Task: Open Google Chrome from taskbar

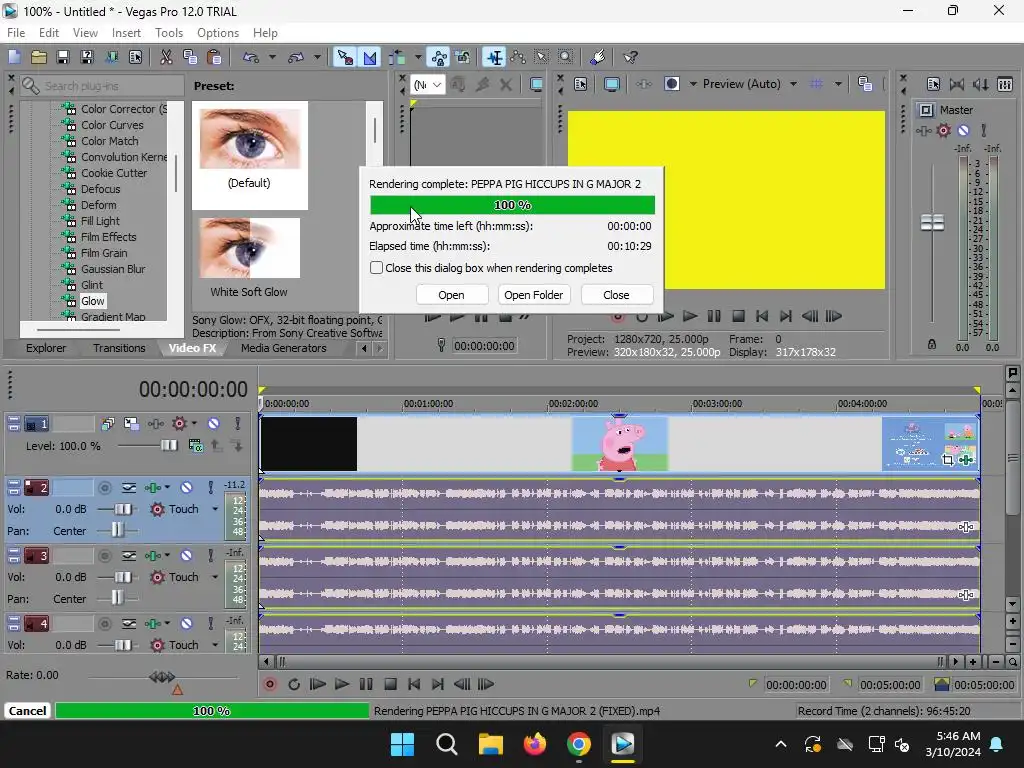Action: pyautogui.click(x=579, y=744)
